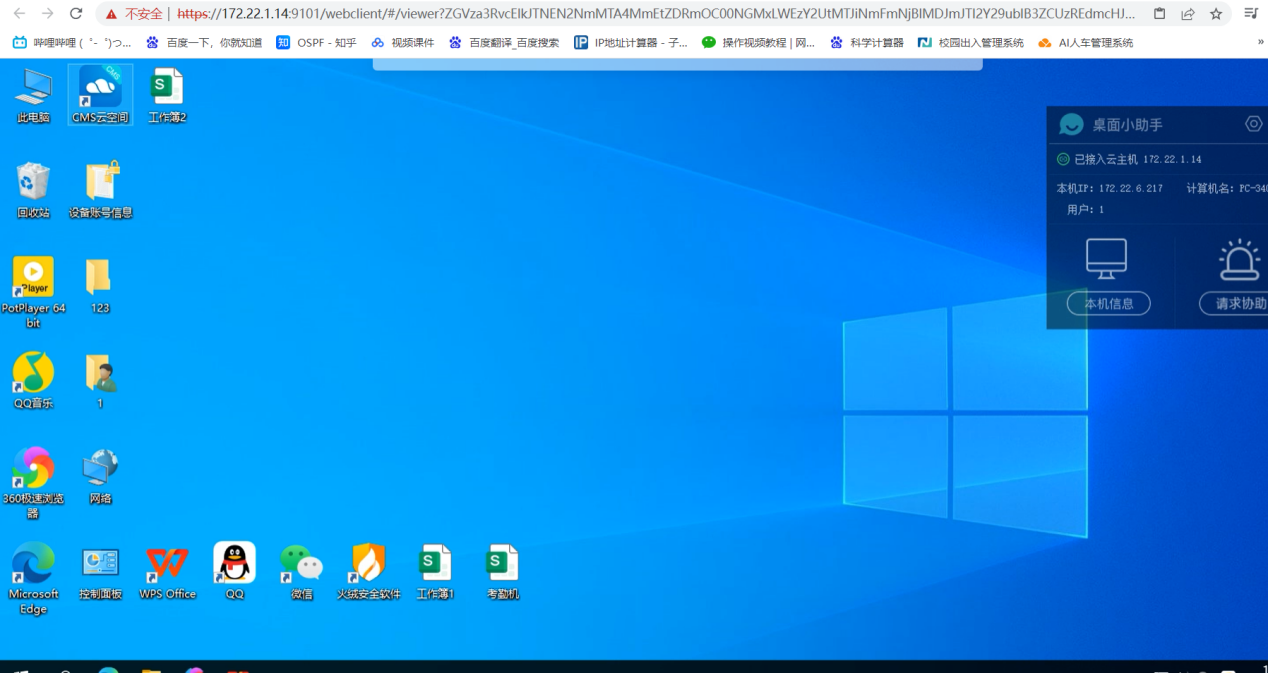Open the 360极速浏览器 shortcut
This screenshot has width=1268, height=673.
coord(33,468)
